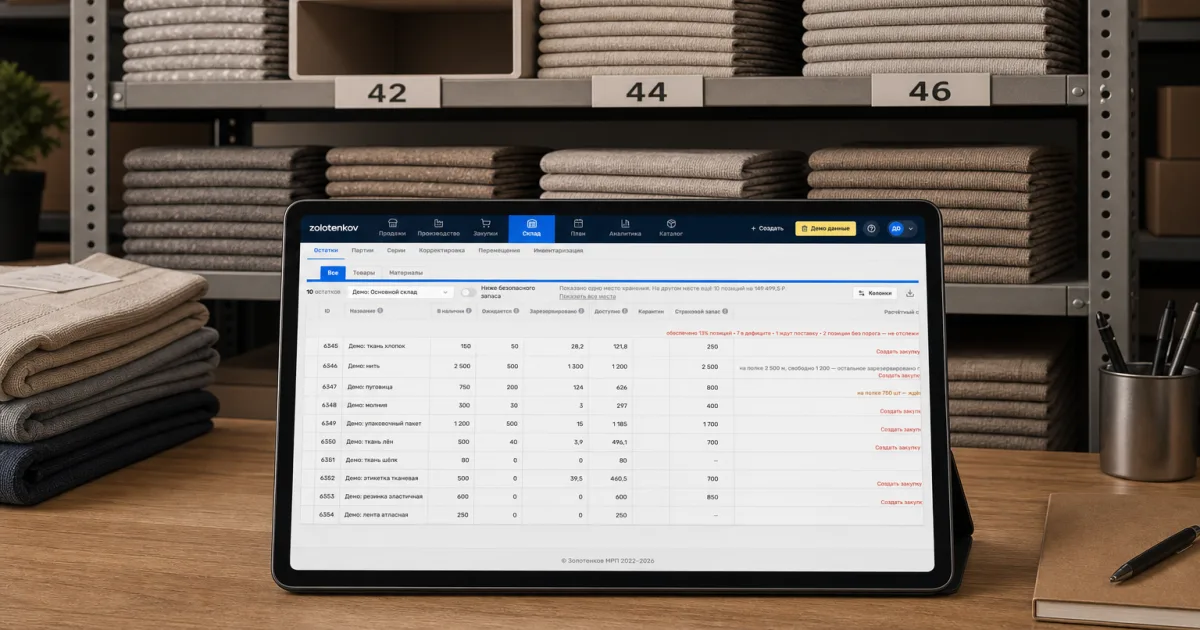Image resolution: width=1200 pixels, height=630 pixels.
Task: Show info tooltip for Ожидается column
Action: [516, 311]
